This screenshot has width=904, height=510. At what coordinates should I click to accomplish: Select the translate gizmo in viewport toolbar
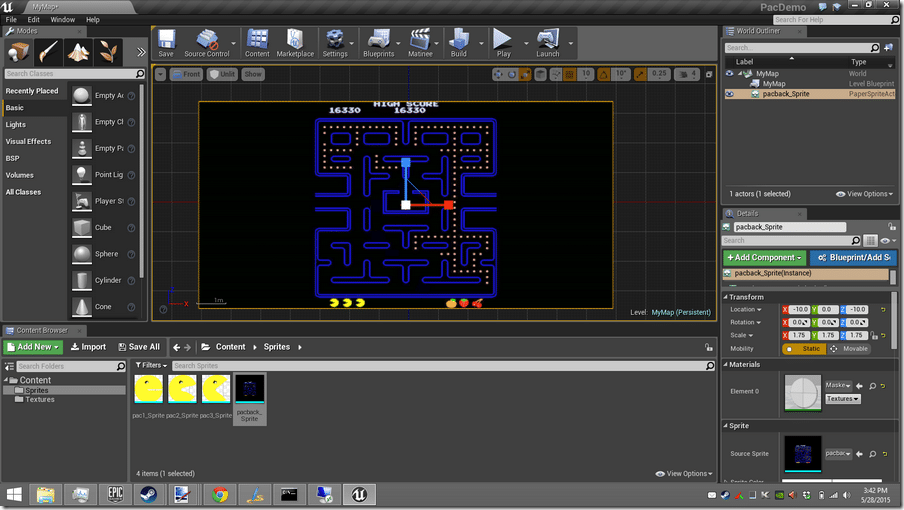click(x=498, y=74)
